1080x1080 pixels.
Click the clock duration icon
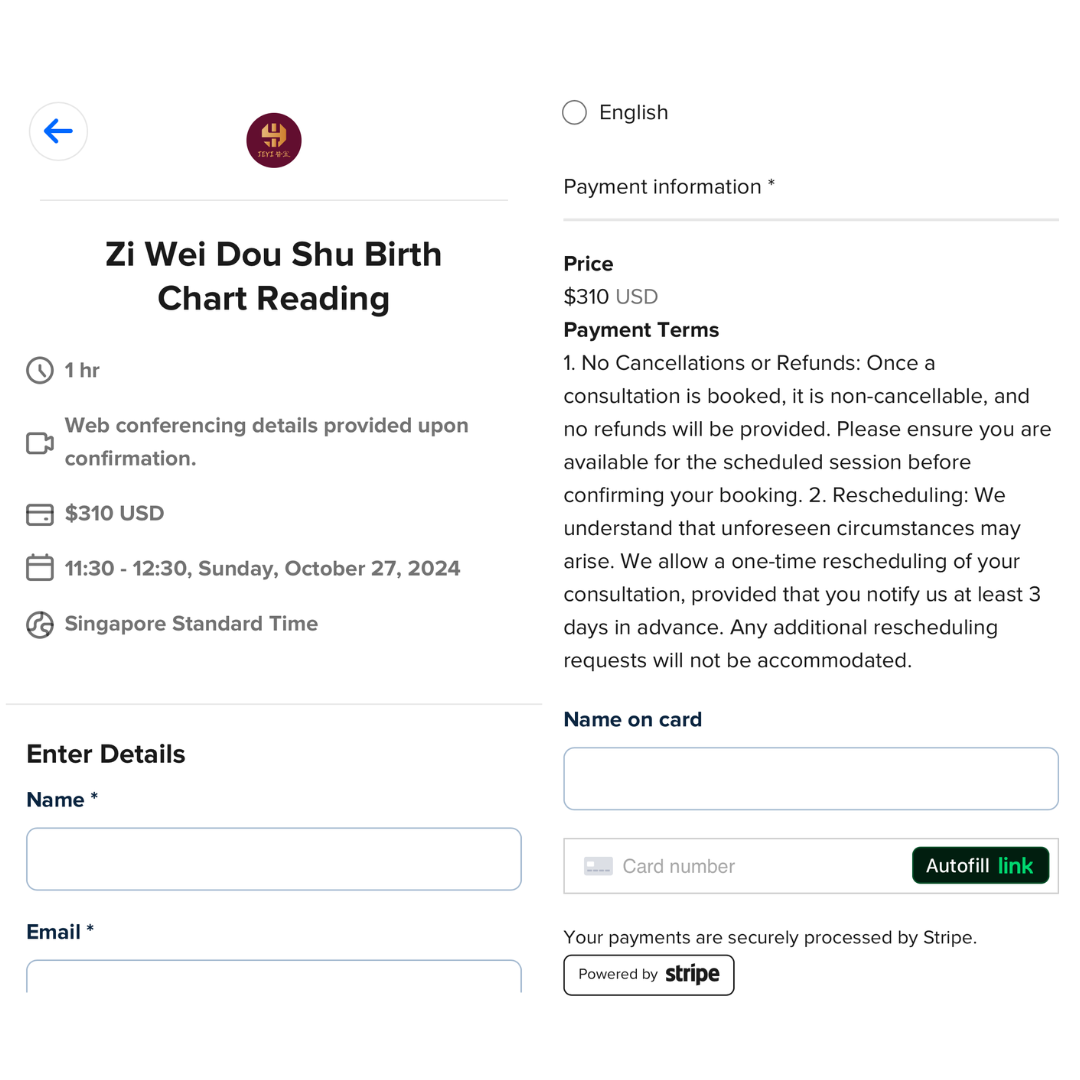[x=40, y=371]
